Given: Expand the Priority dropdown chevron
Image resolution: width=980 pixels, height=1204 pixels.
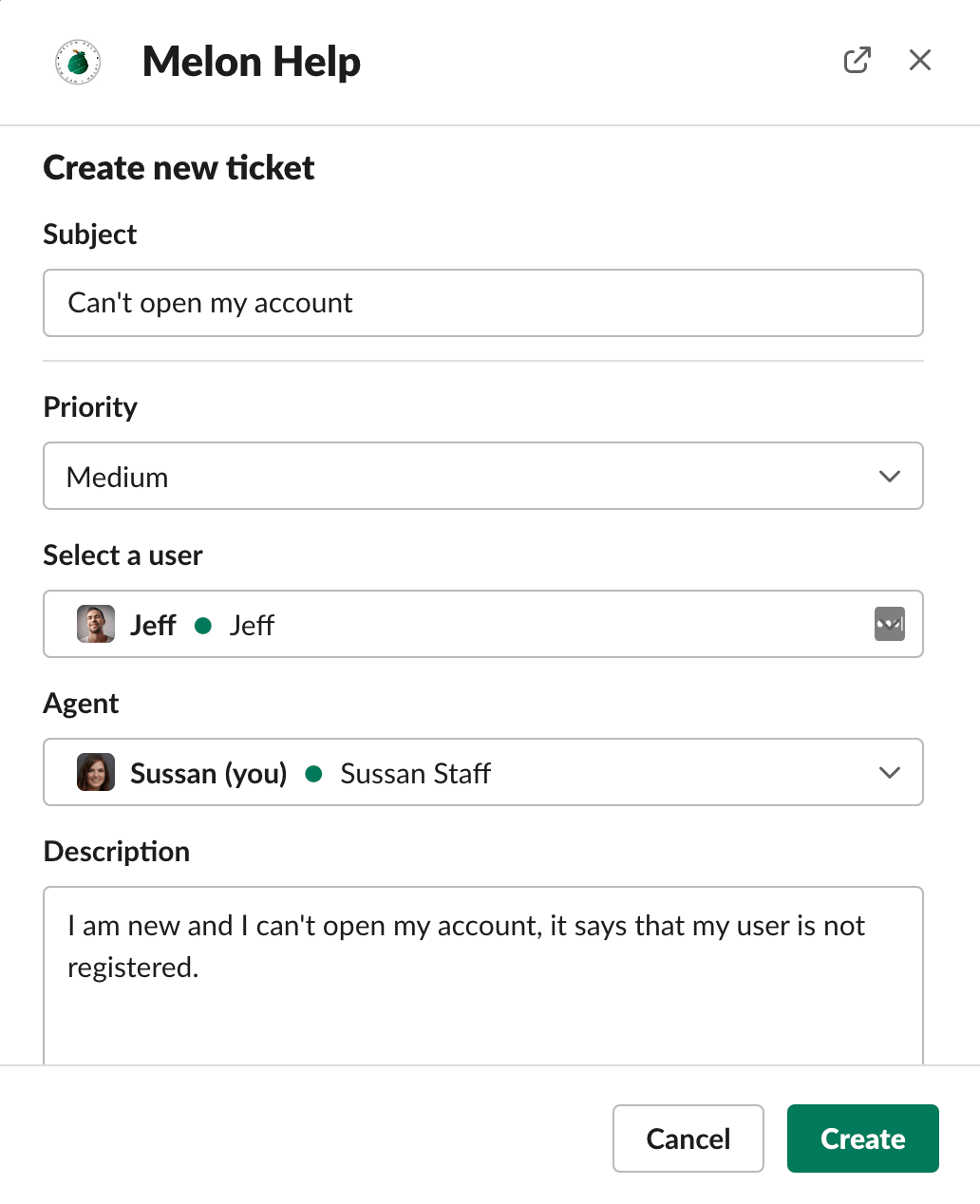Looking at the screenshot, I should point(889,477).
